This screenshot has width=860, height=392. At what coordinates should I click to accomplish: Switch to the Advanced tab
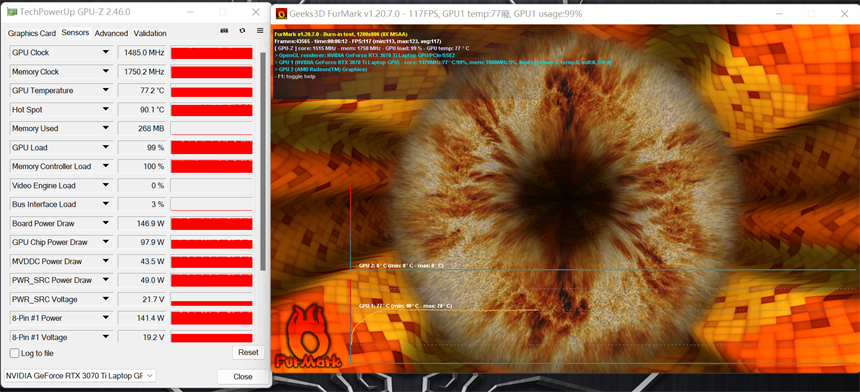111,33
